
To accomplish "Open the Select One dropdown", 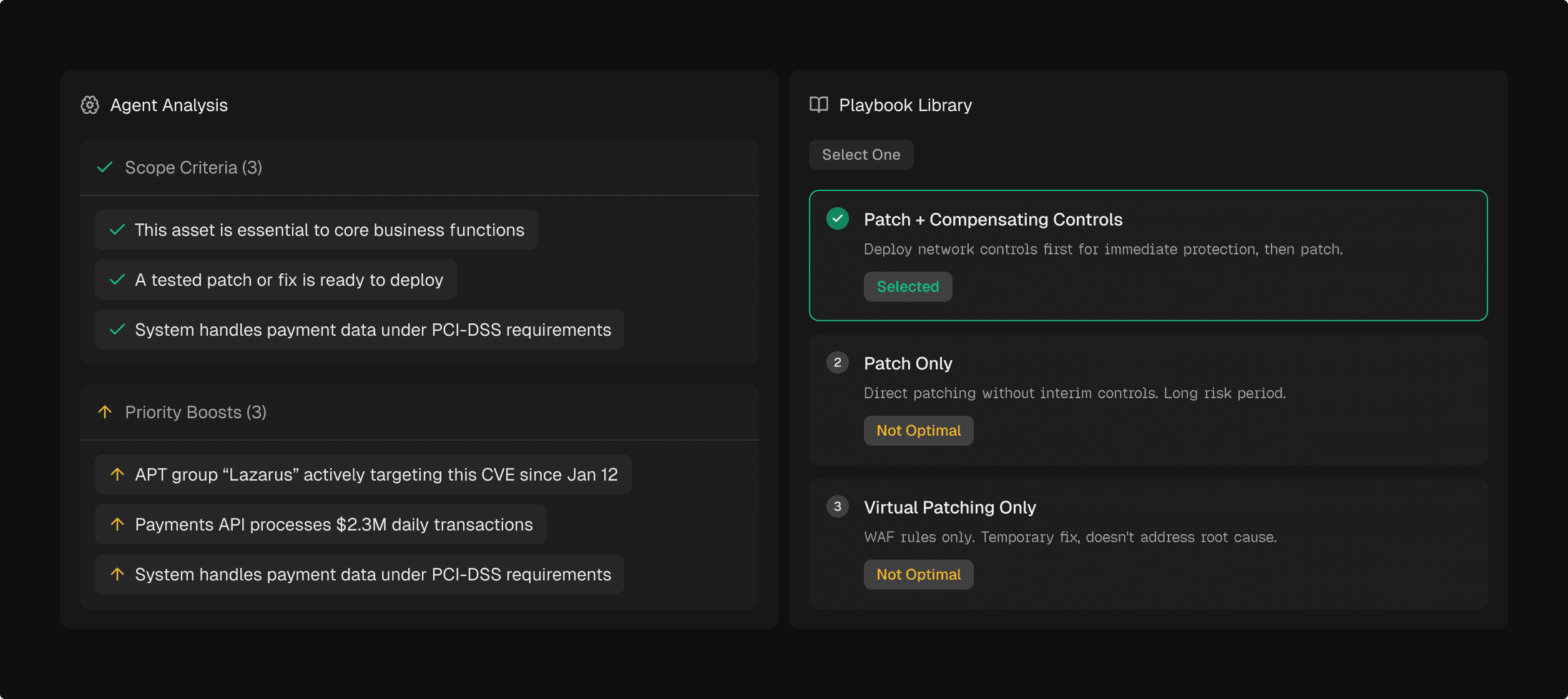I will pyautogui.click(x=861, y=155).
